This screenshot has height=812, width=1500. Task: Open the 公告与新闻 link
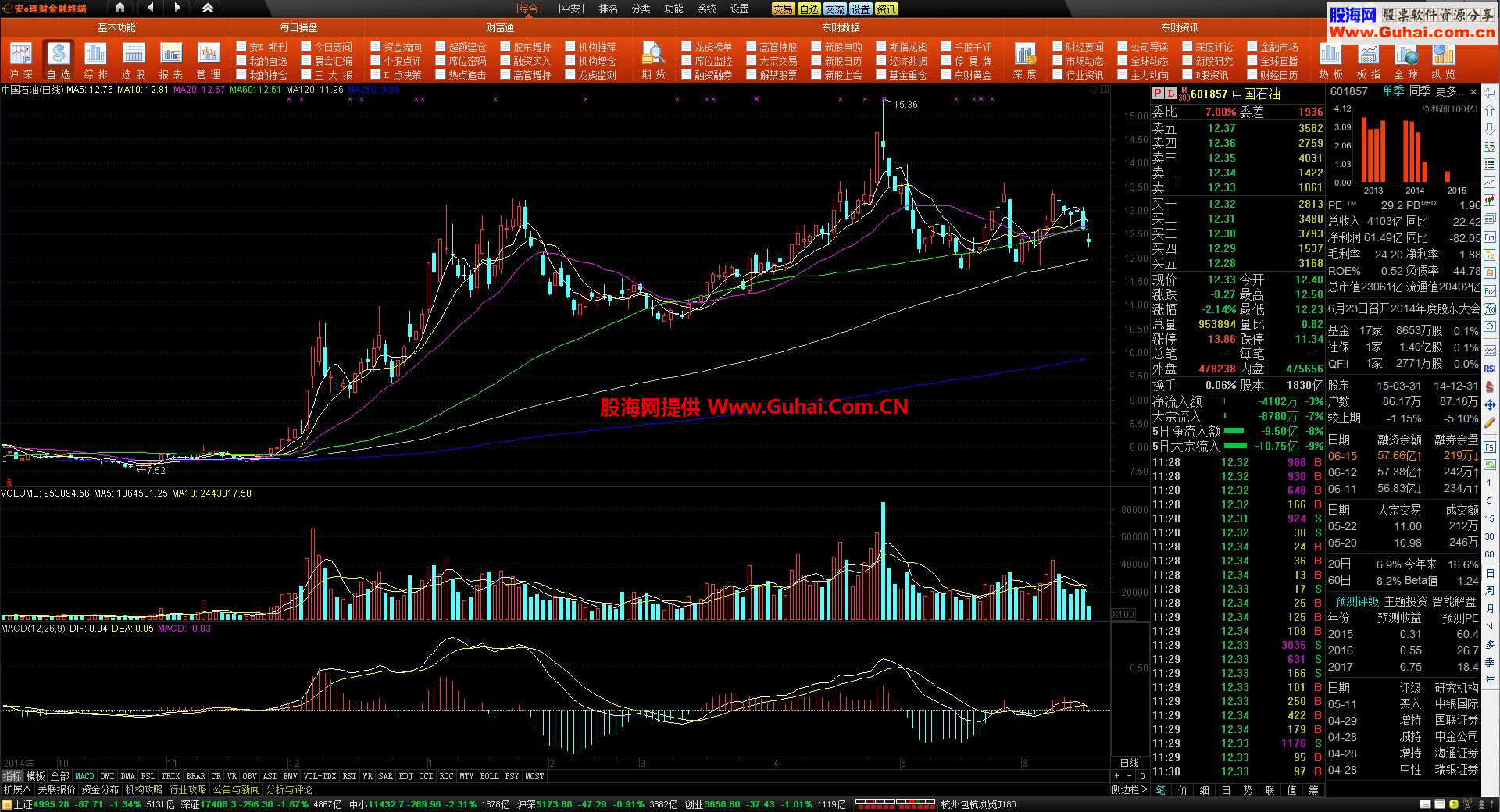point(237,790)
